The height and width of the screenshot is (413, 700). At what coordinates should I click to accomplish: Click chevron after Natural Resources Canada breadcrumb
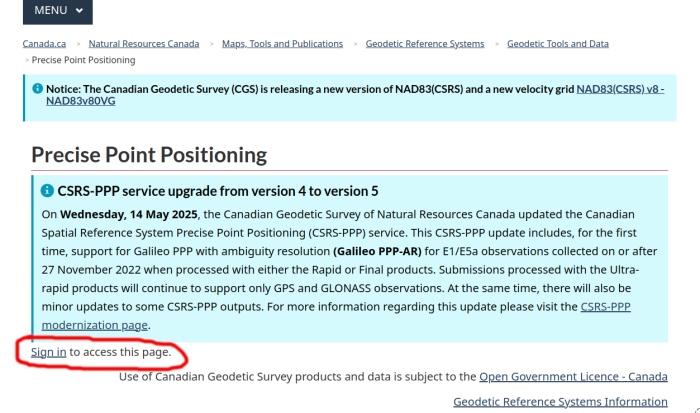pyautogui.click(x=211, y=44)
